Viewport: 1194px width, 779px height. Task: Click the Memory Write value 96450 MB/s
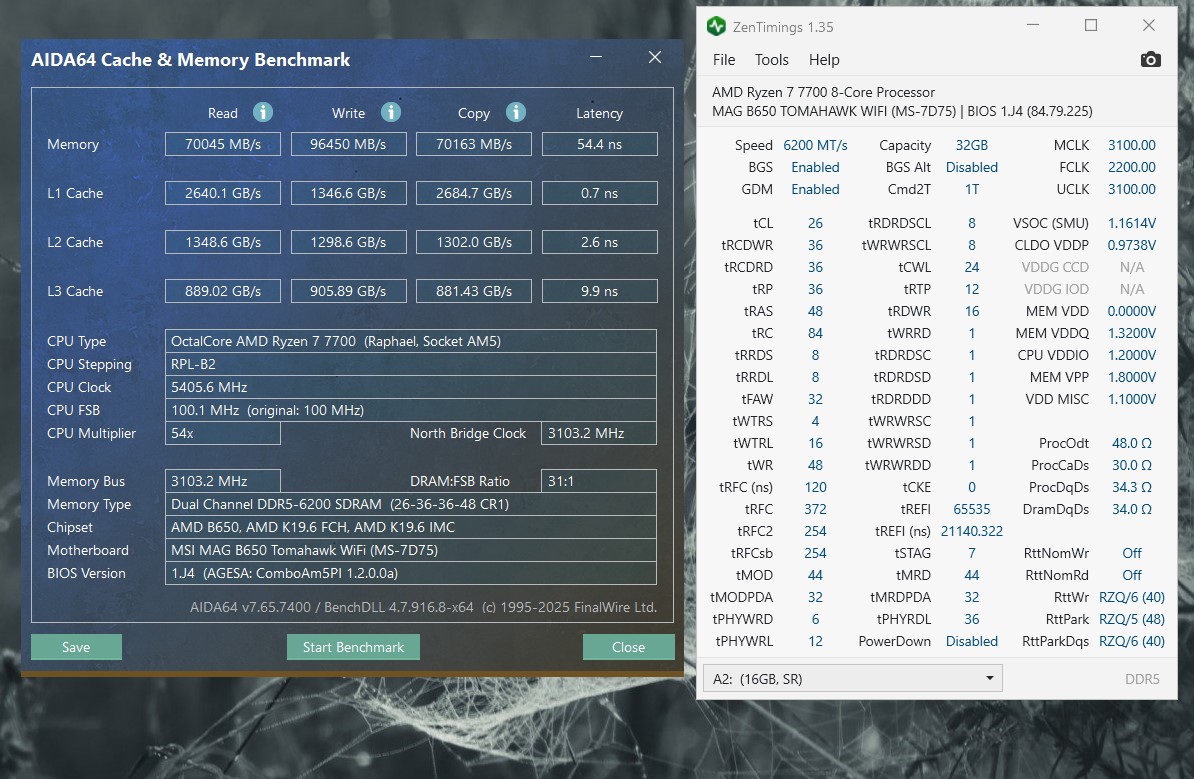click(348, 144)
